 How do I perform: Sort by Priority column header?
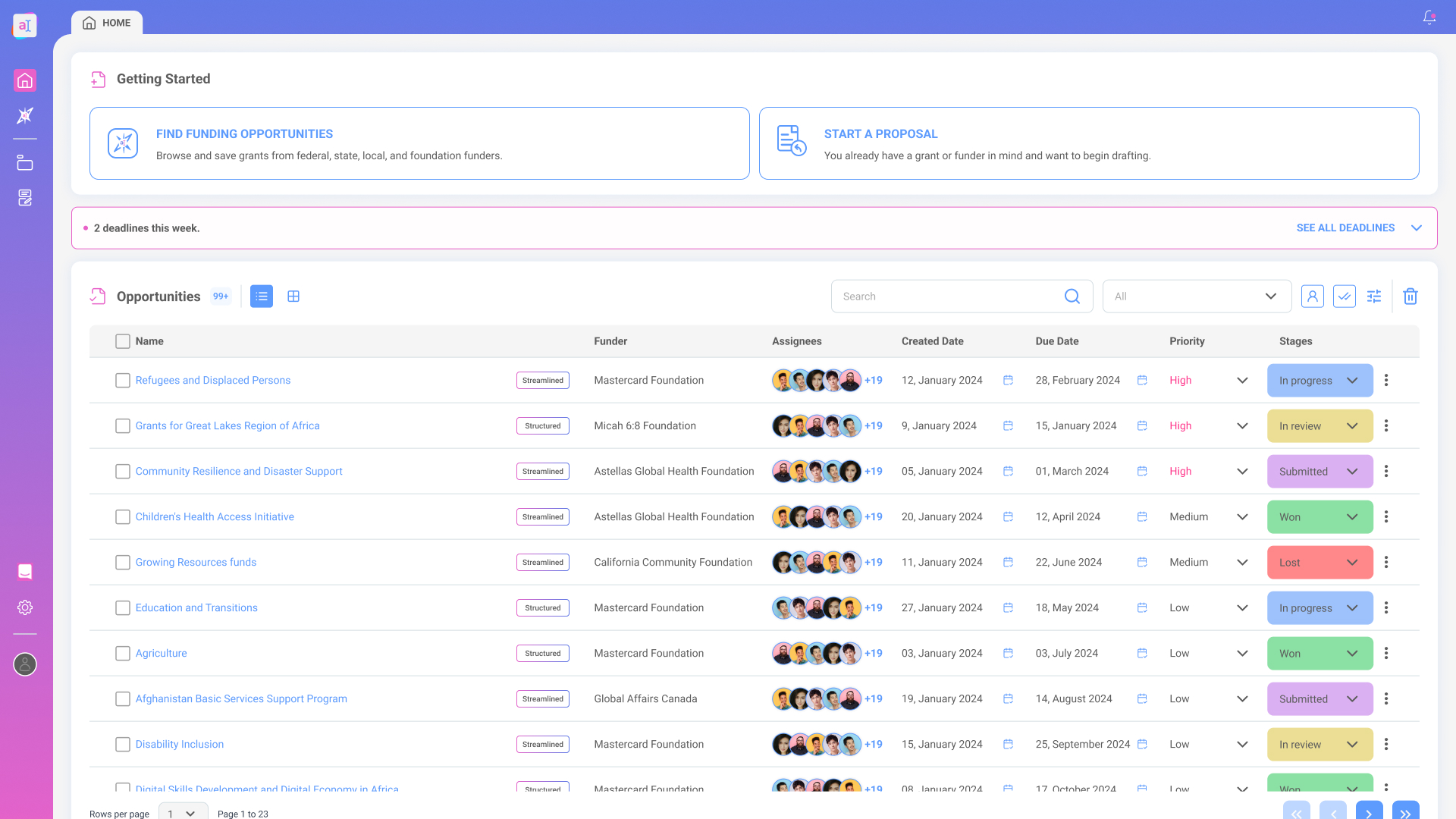point(1187,341)
